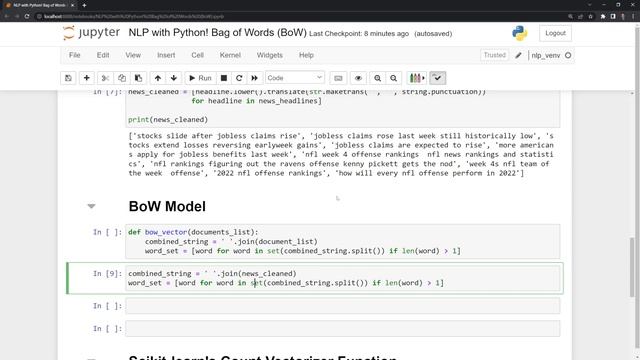Open the File menu

pyautogui.click(x=75, y=55)
